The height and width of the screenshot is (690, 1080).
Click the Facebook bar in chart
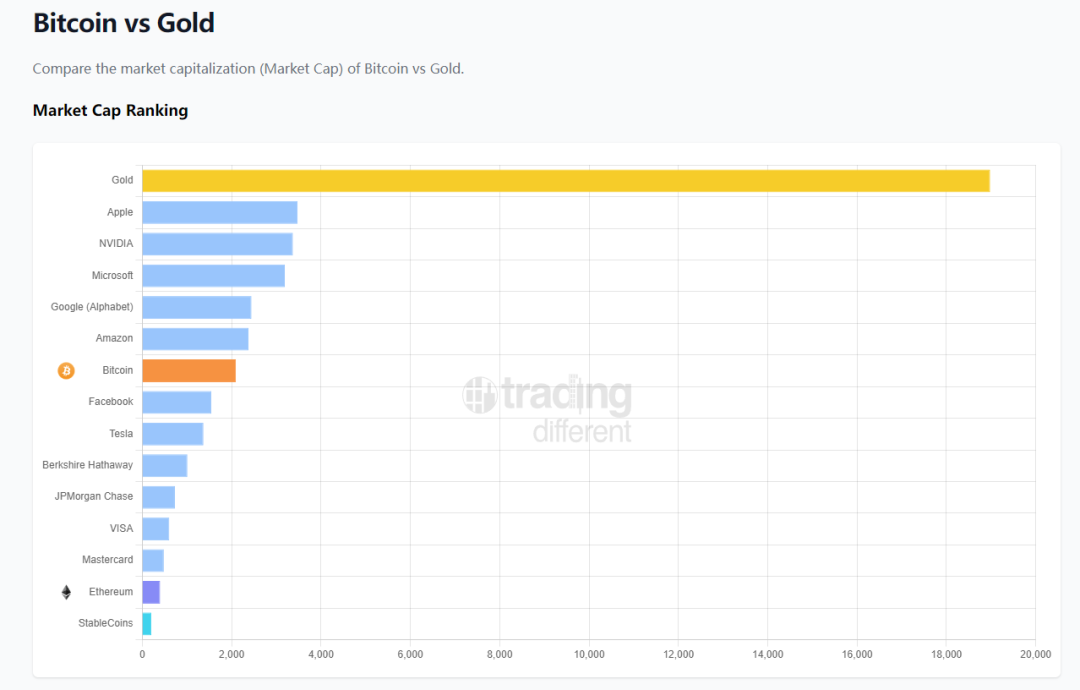pos(176,402)
